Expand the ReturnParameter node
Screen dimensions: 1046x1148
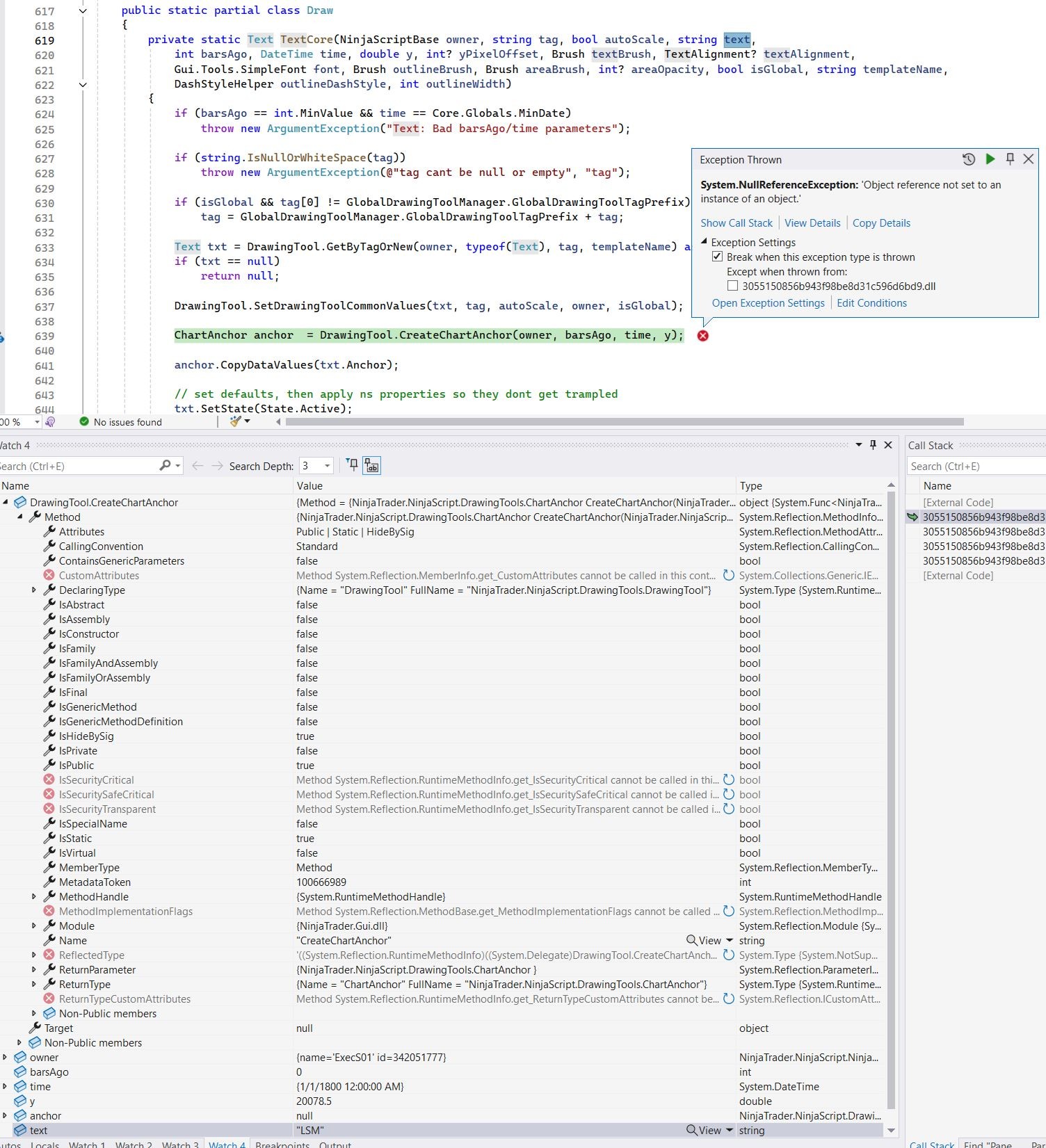point(34,969)
